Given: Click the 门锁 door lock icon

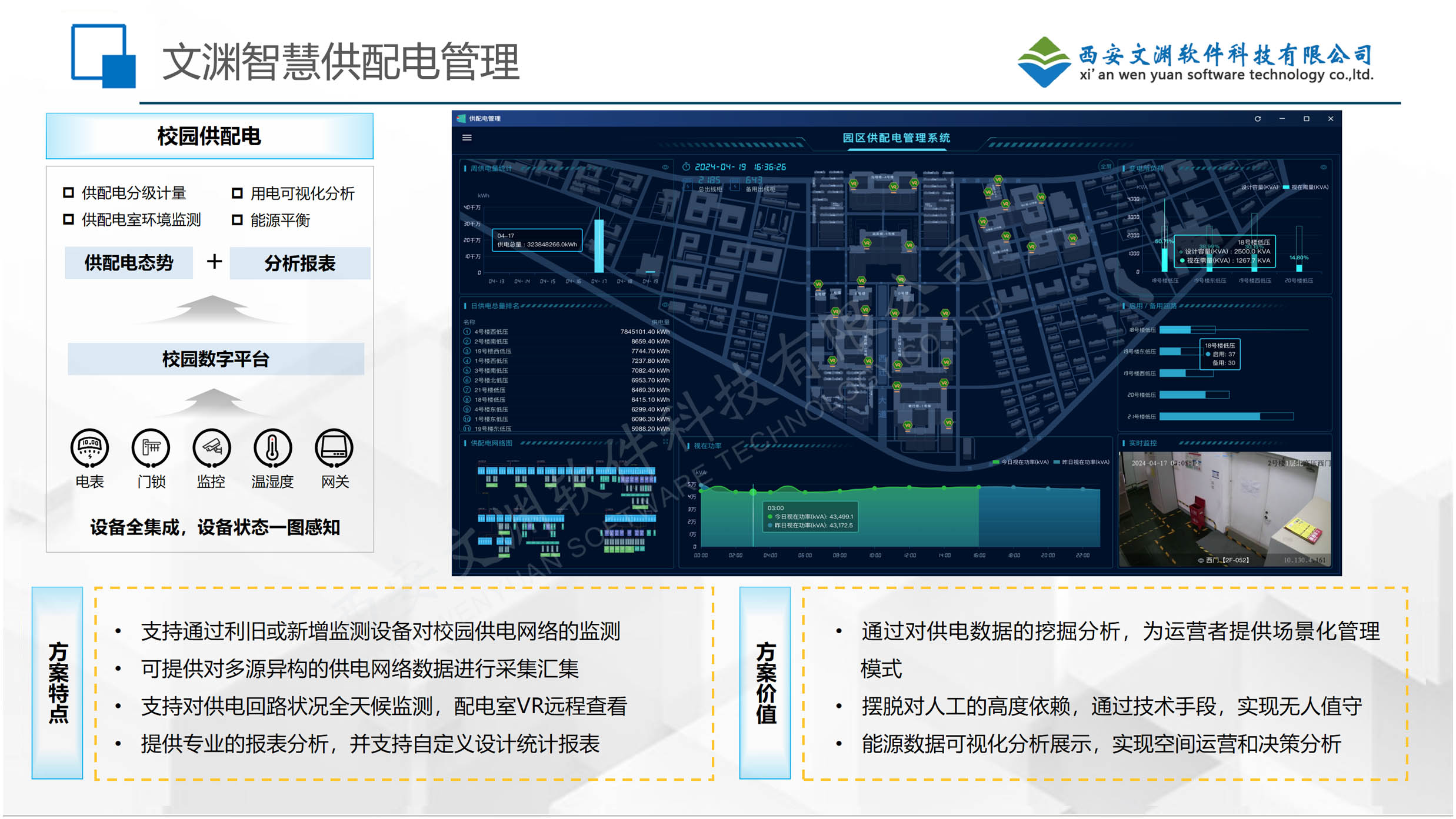Looking at the screenshot, I should [151, 448].
